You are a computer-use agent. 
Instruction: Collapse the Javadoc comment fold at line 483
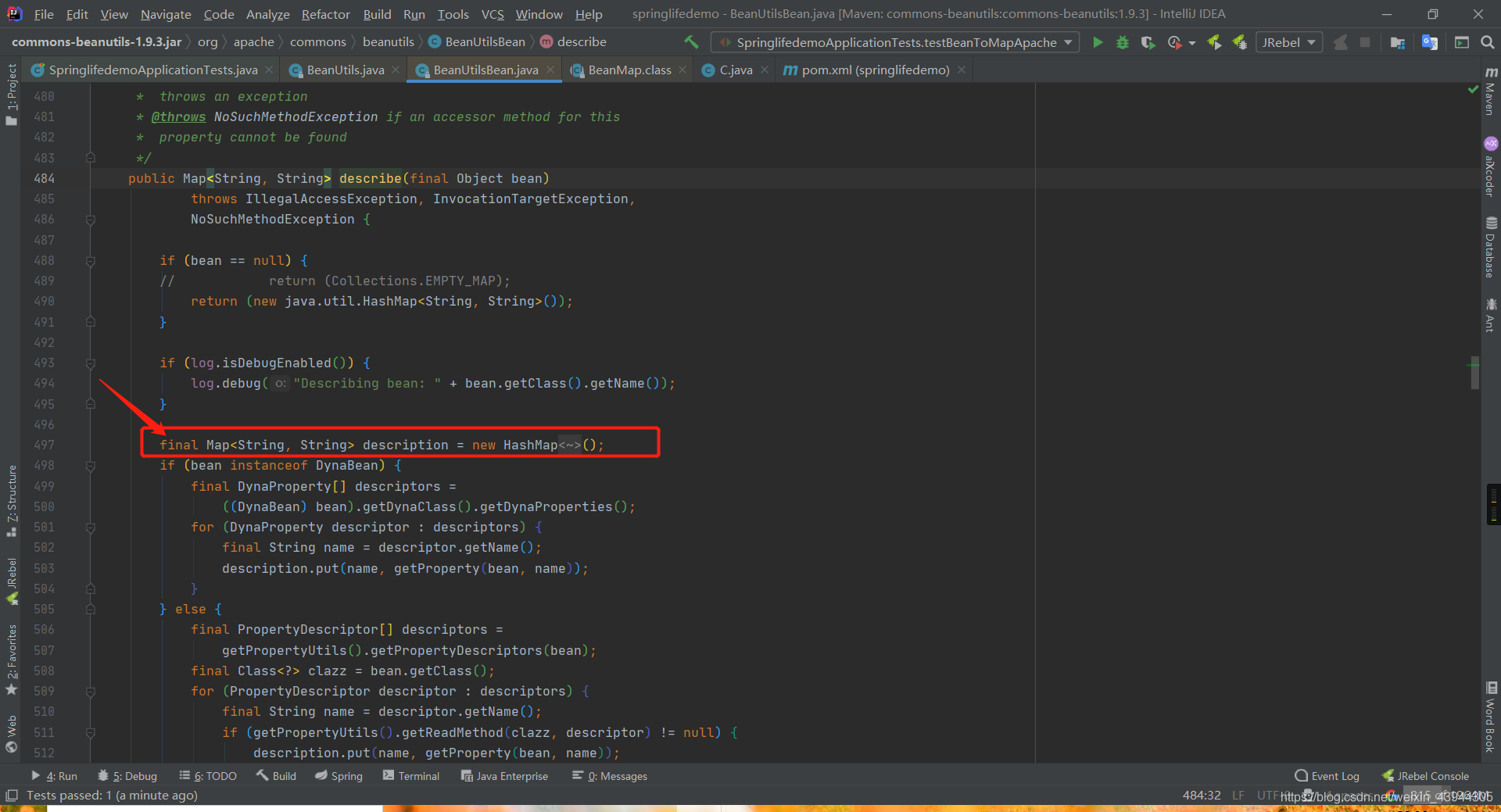click(x=91, y=158)
